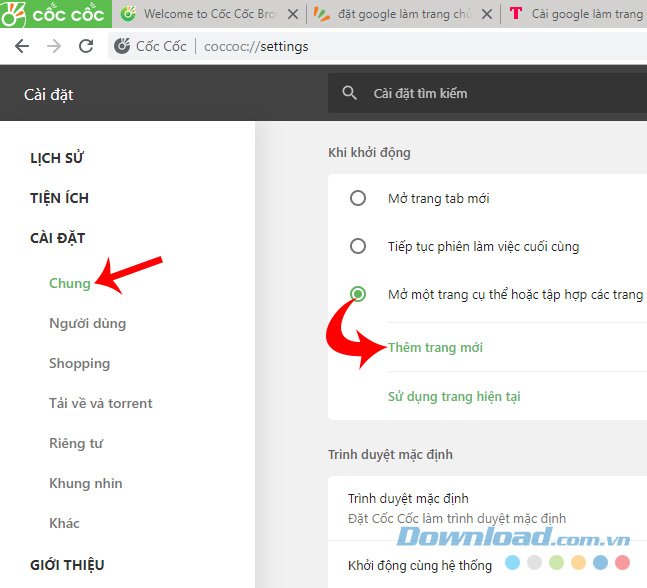647x588 pixels.
Task: Click 'Đặt Cốc Cốc làm trình duyệt mặc định' text
Action: tap(457, 518)
